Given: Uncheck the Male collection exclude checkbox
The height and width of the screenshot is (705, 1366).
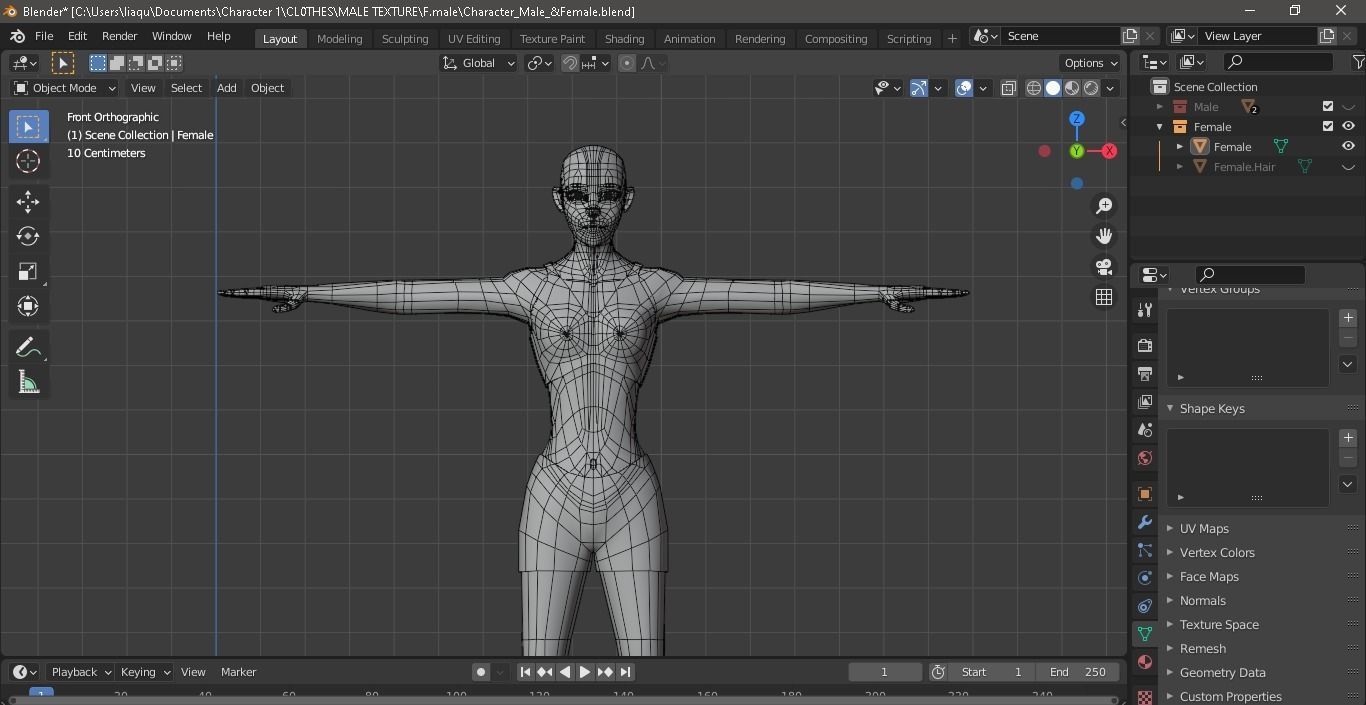Looking at the screenshot, I should coord(1328,106).
